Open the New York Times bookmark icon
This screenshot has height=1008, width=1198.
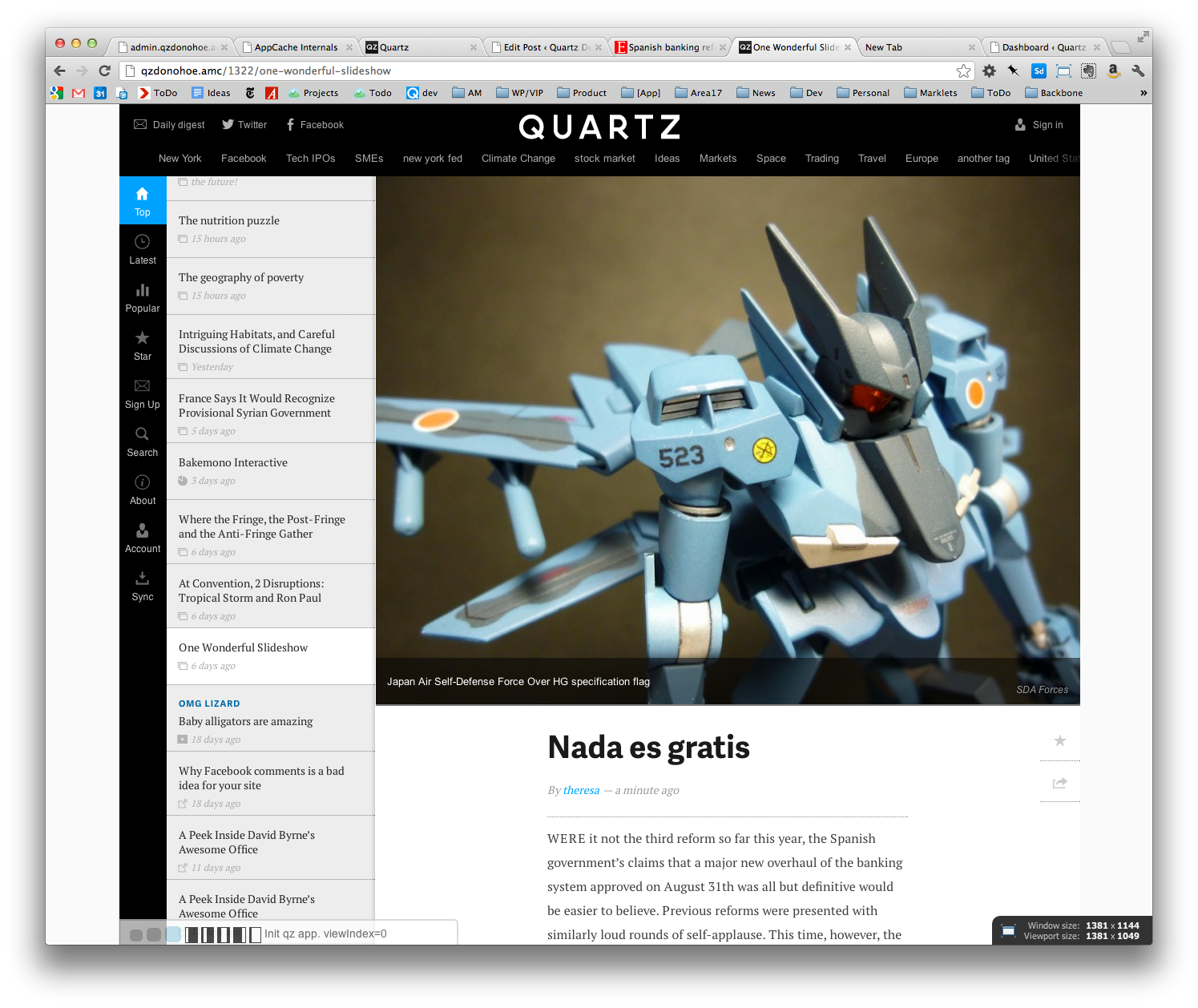[250, 93]
